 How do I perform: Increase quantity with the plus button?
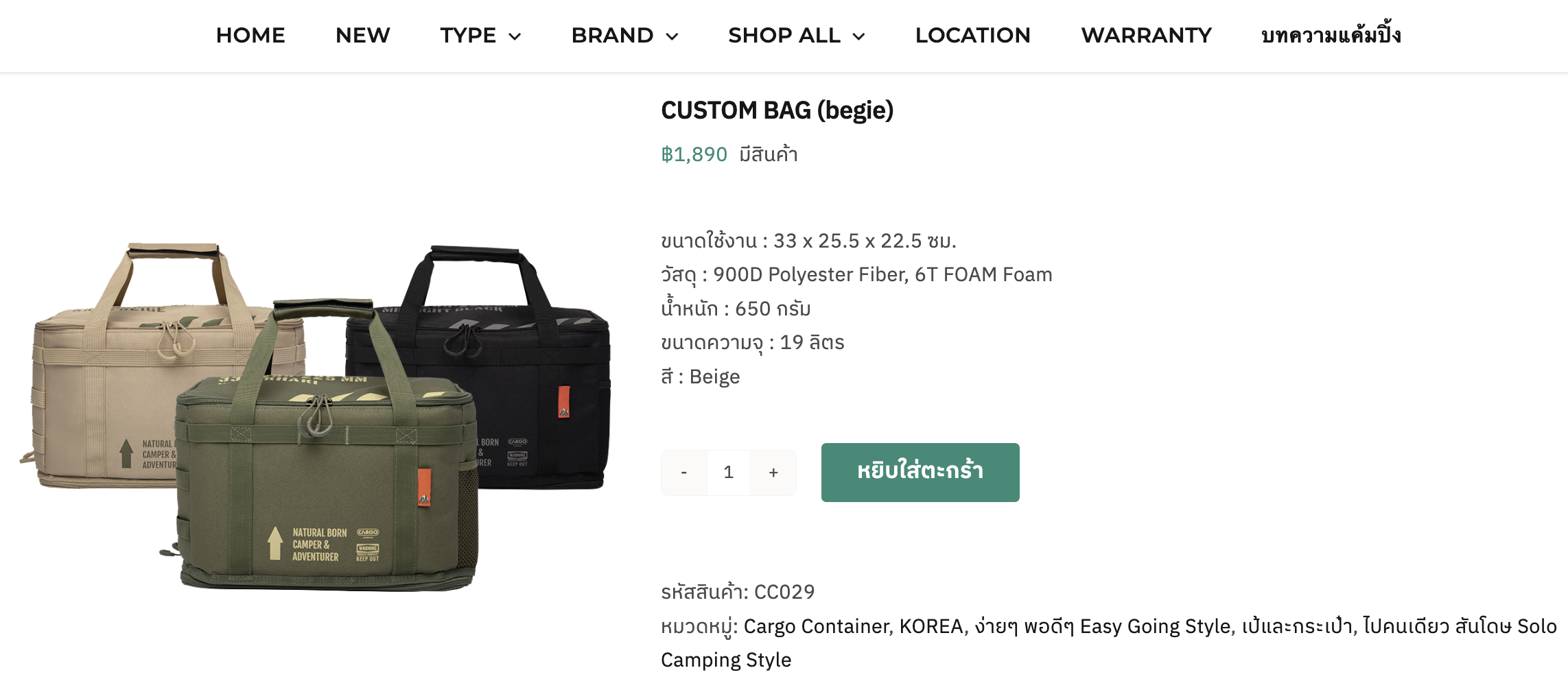773,473
